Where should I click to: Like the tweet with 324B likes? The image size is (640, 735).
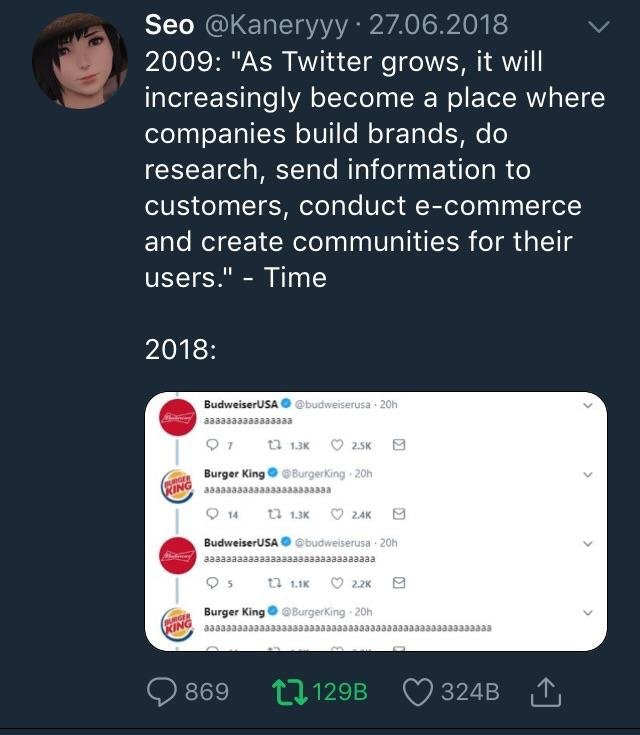coord(418,691)
